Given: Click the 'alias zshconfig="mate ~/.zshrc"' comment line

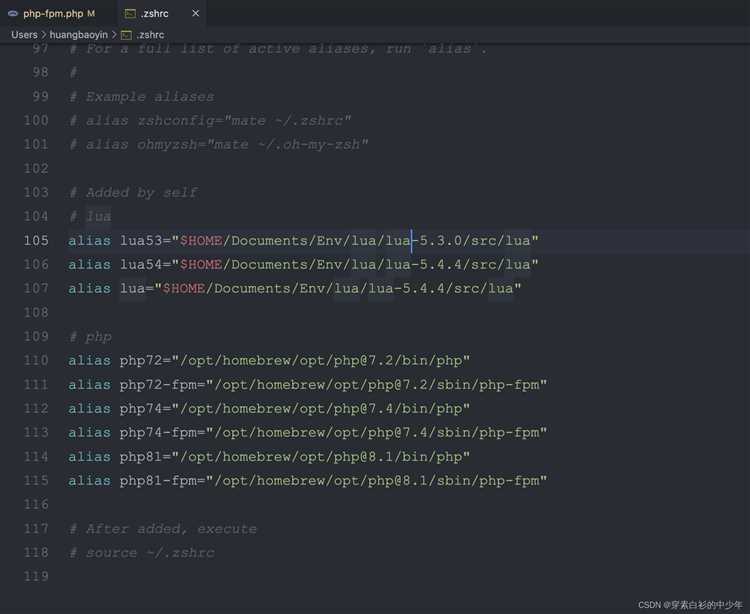Looking at the screenshot, I should tap(210, 121).
